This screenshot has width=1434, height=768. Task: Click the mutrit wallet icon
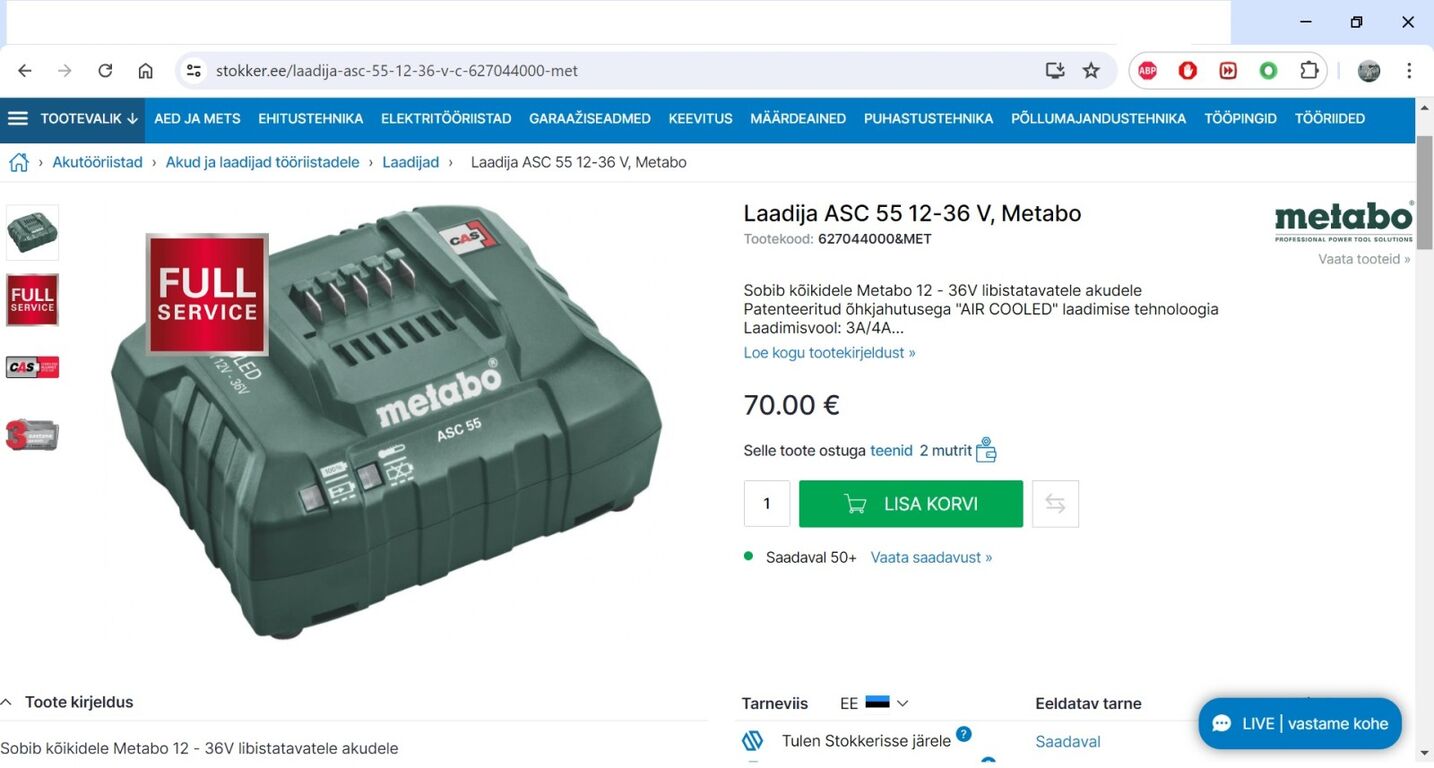click(x=986, y=450)
